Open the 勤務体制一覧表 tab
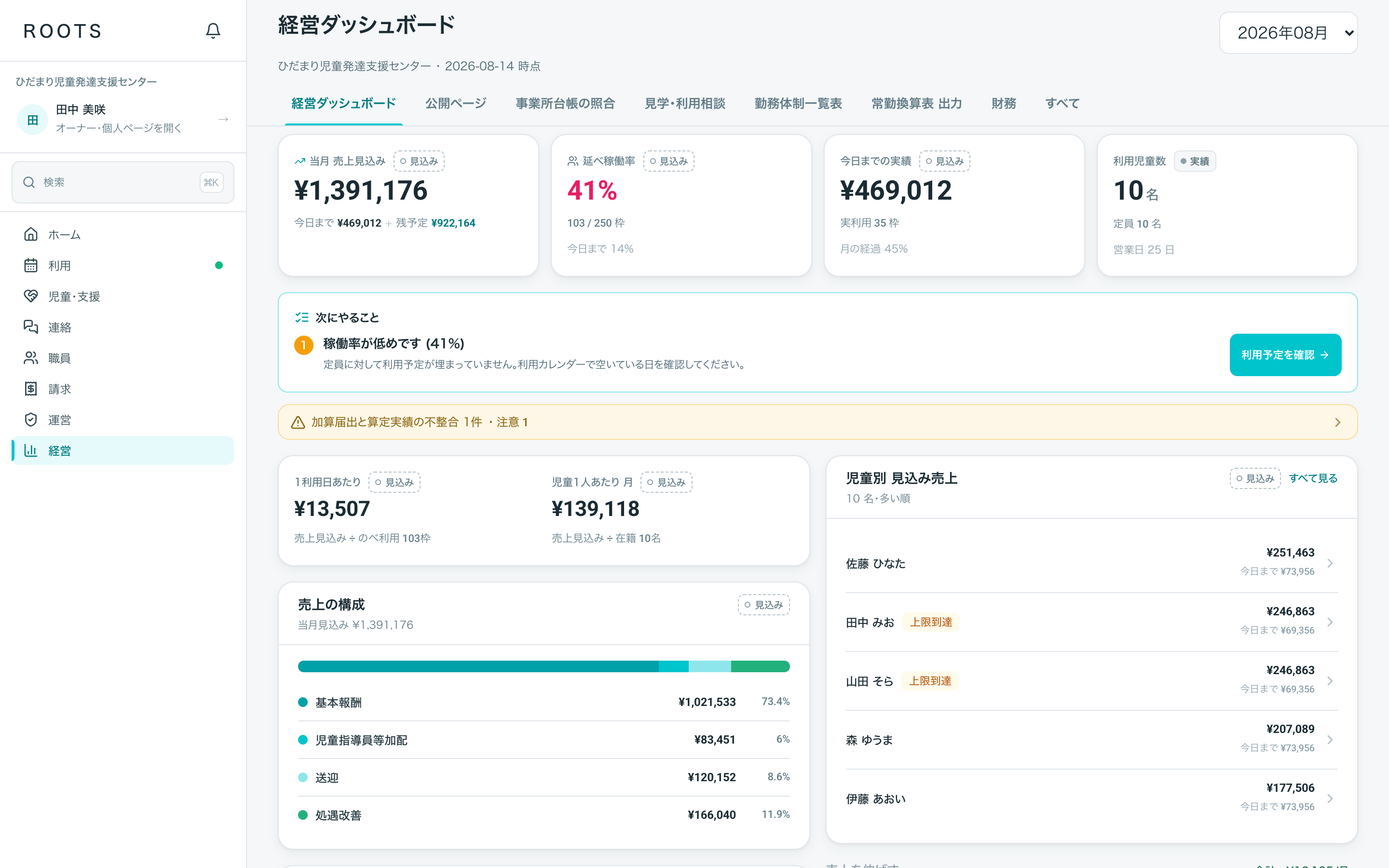The width and height of the screenshot is (1389, 868). pos(798,103)
